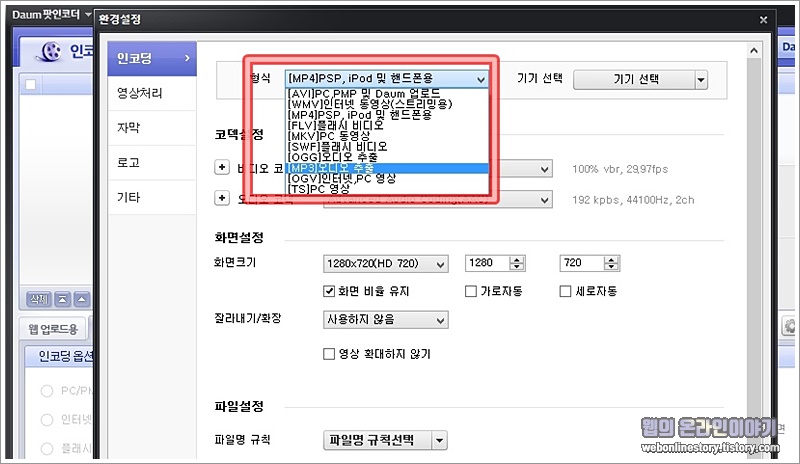The height and width of the screenshot is (464, 800).
Task: Open 잘라내기/확장 사용하지 않음 dropdown
Action: pos(386,320)
